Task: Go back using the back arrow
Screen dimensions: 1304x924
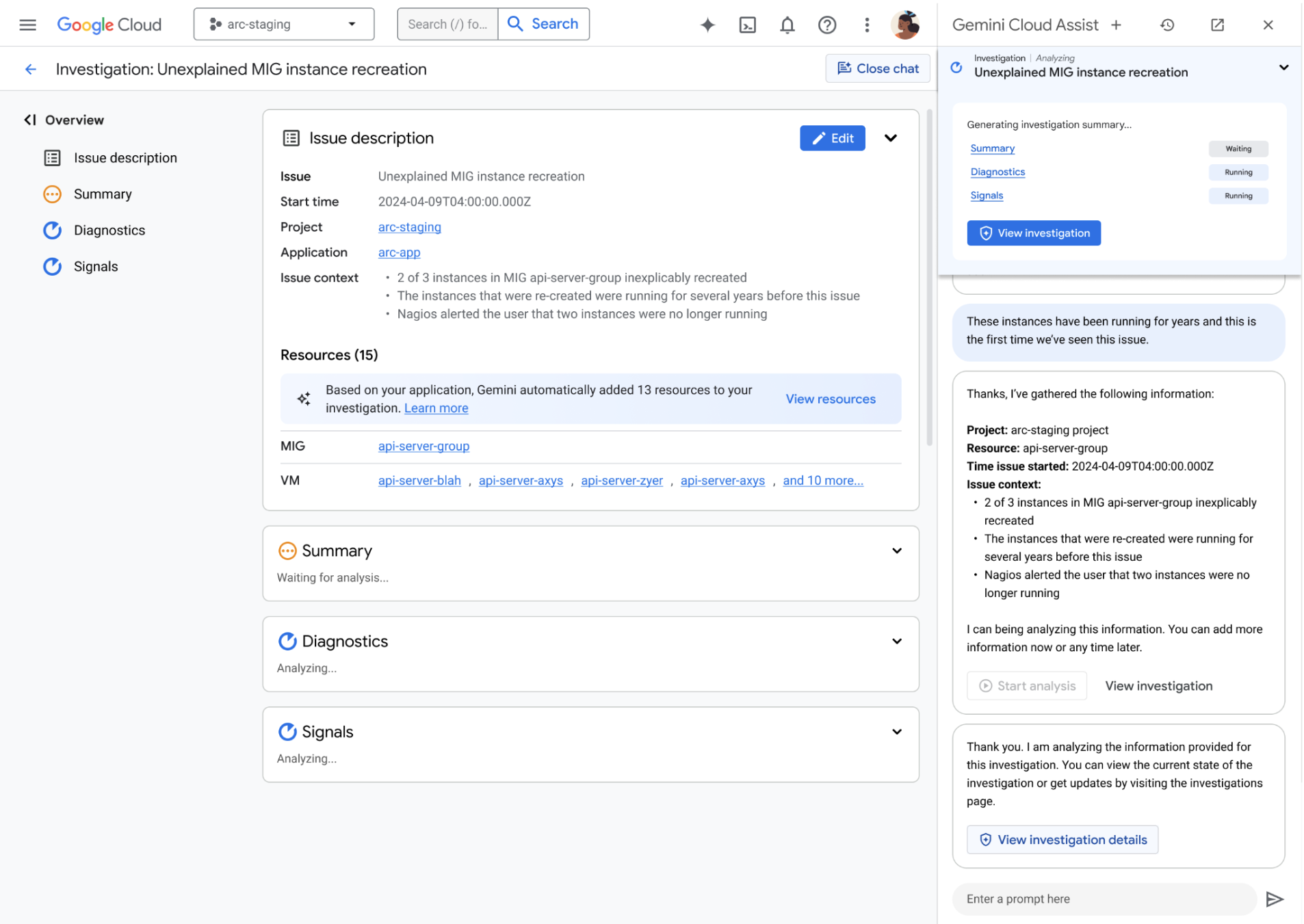Action: (x=30, y=68)
